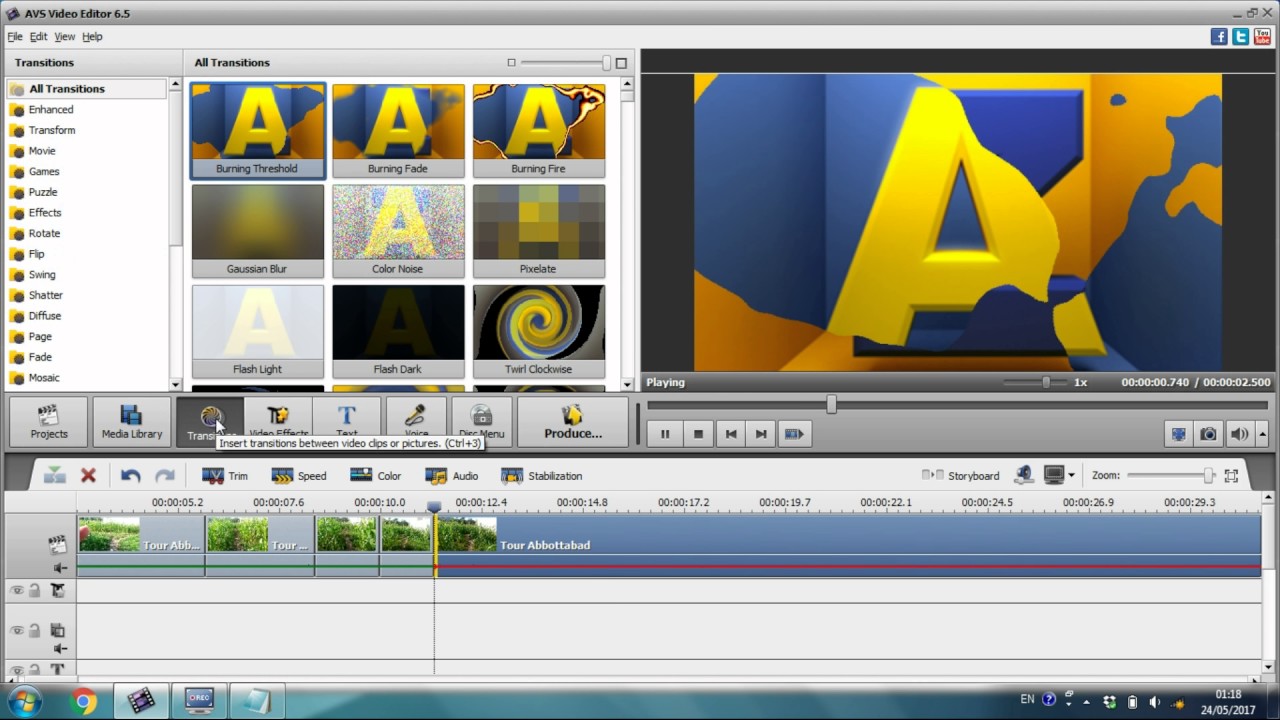This screenshot has height=720, width=1280.
Task: Open the Disc Menu panel
Action: click(481, 422)
